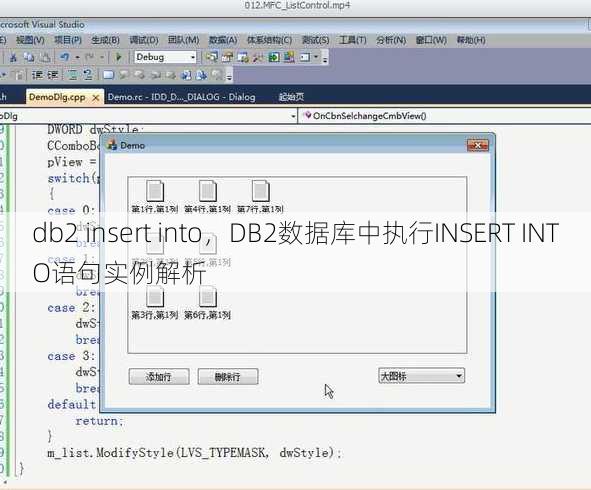591x490 pixels.
Task: Click the Redo arrow icon
Action: (90, 57)
